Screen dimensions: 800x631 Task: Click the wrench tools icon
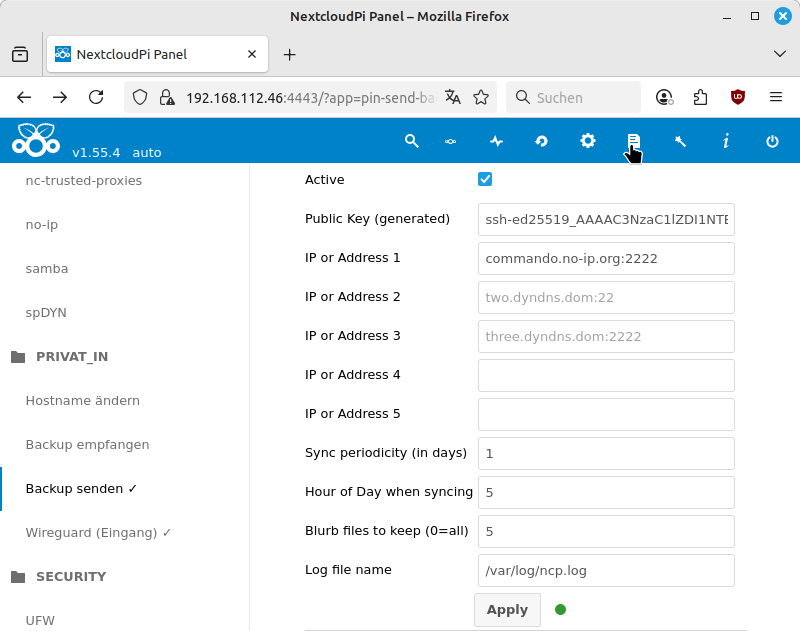click(680, 141)
